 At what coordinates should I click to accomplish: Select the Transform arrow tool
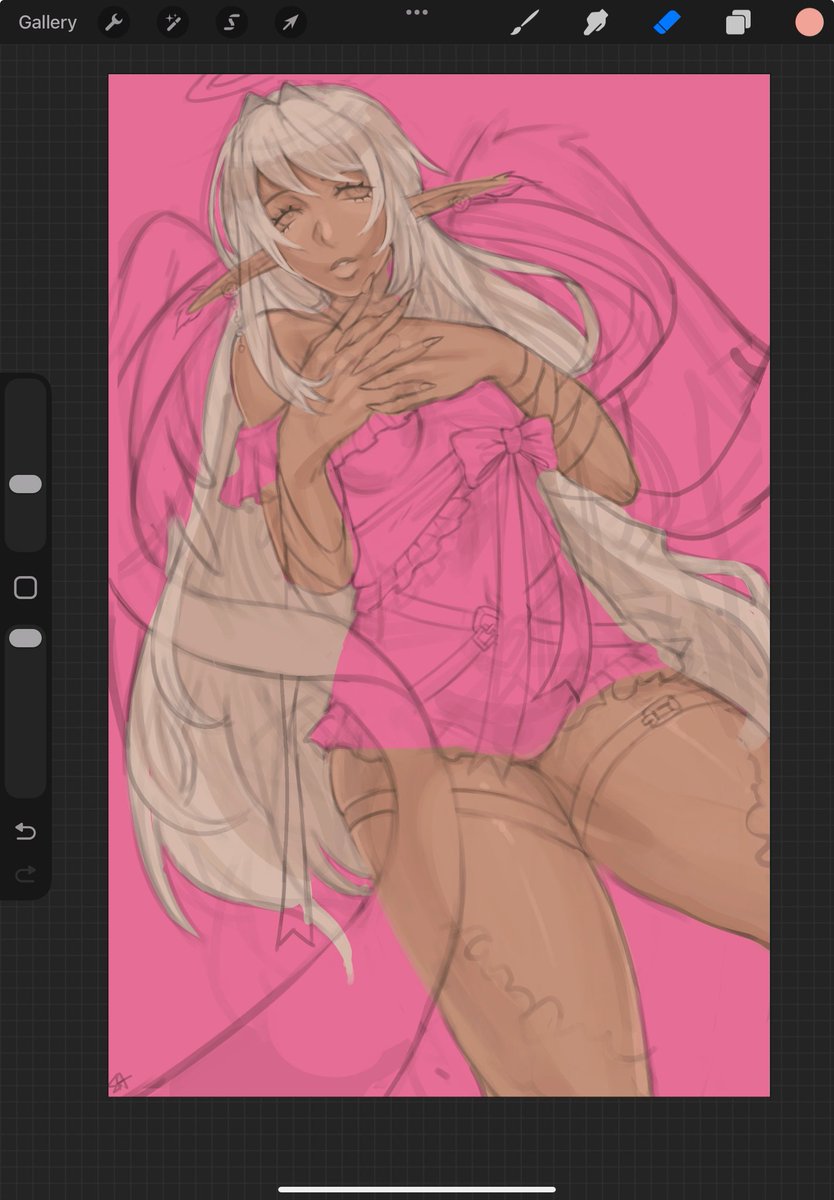(290, 22)
